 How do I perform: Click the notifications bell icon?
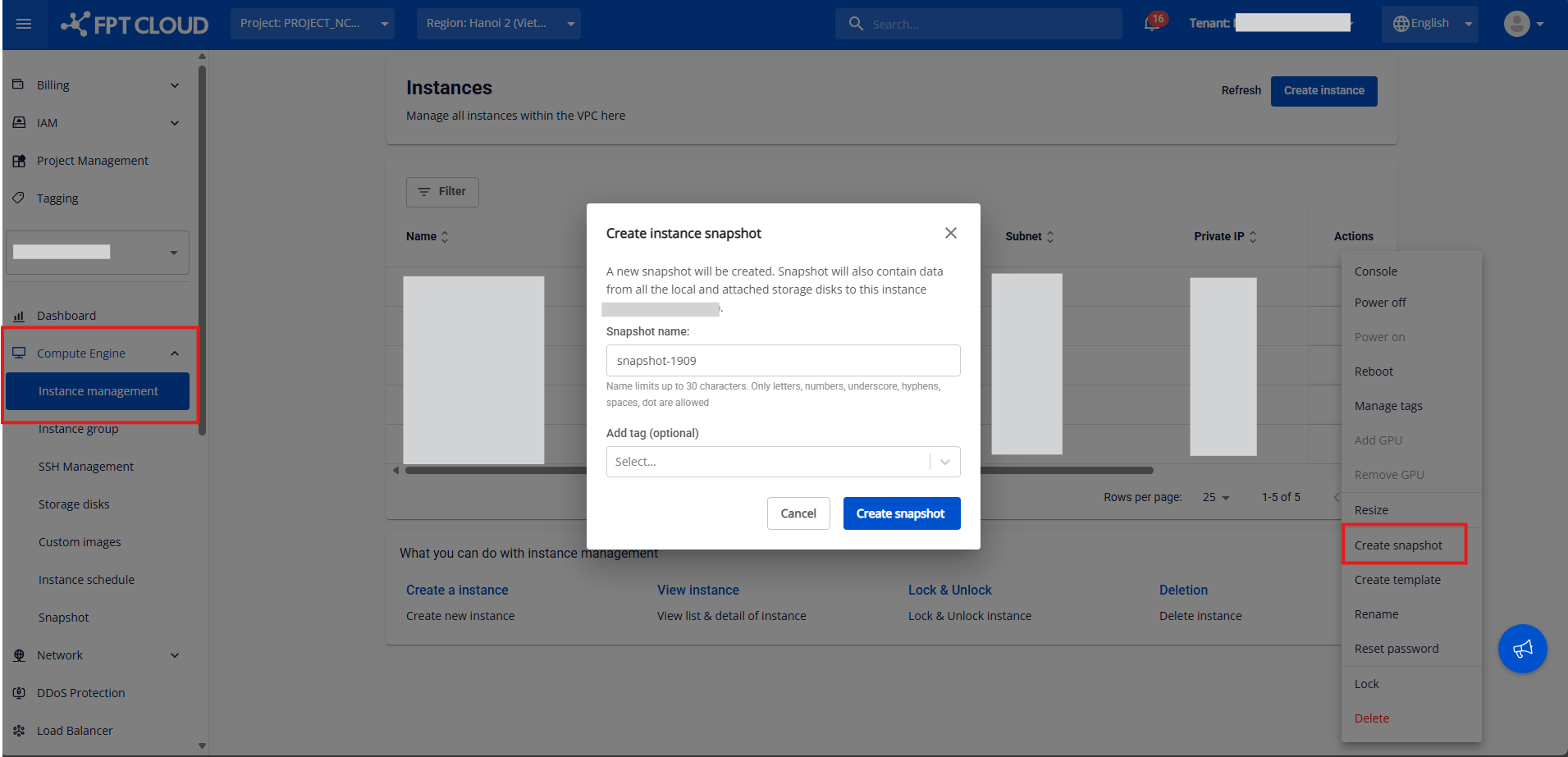pos(1152,24)
